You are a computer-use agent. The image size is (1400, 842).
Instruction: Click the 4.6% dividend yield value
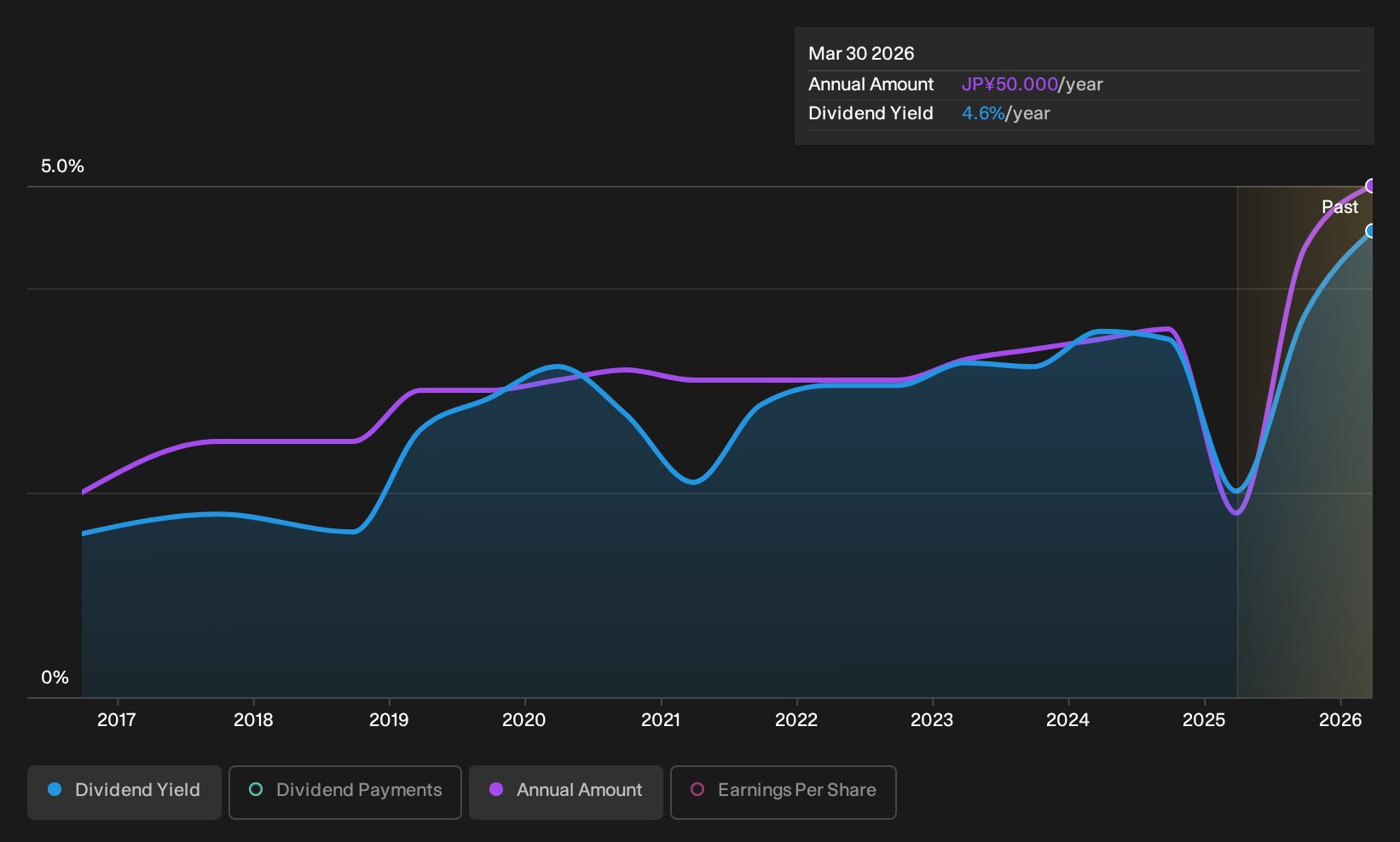tap(983, 113)
